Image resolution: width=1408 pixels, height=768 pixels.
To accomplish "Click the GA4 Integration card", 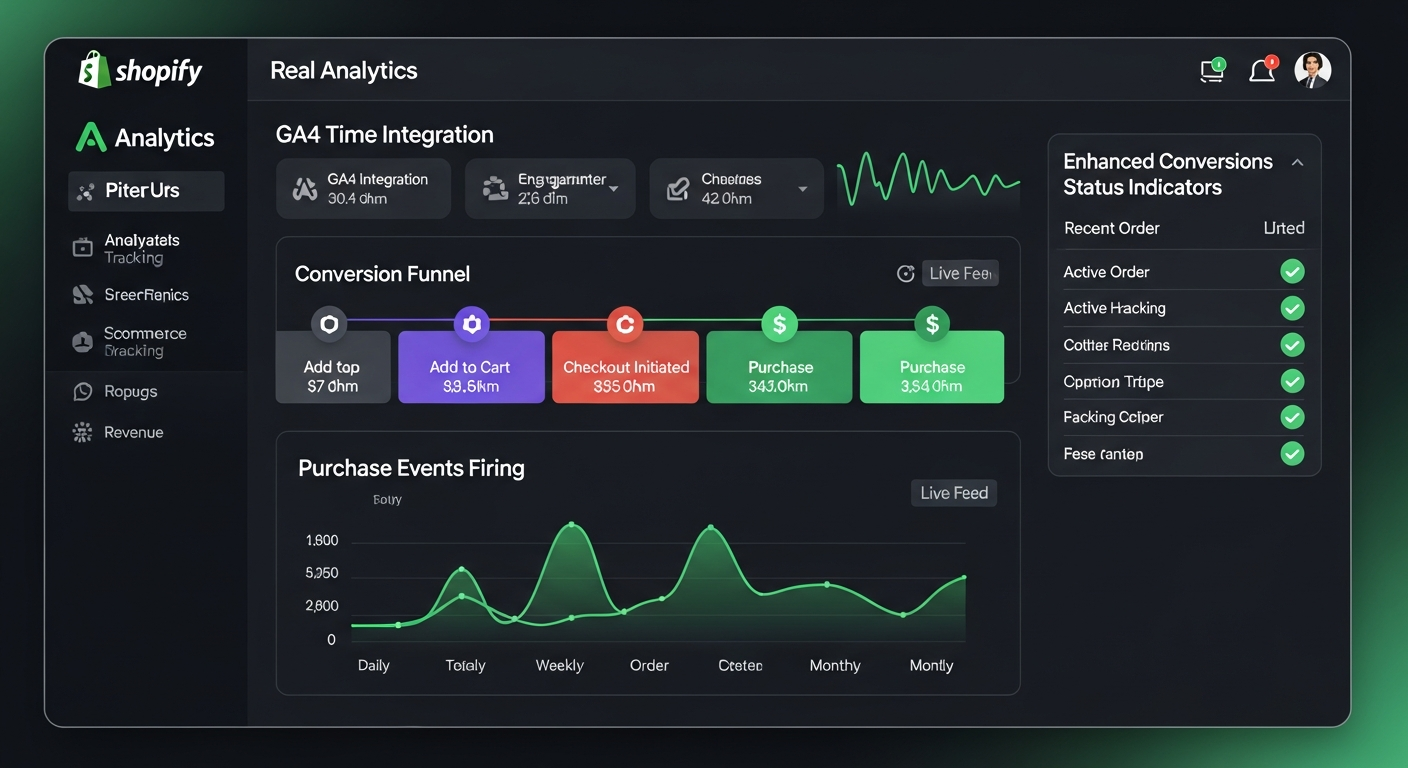I will (363, 189).
